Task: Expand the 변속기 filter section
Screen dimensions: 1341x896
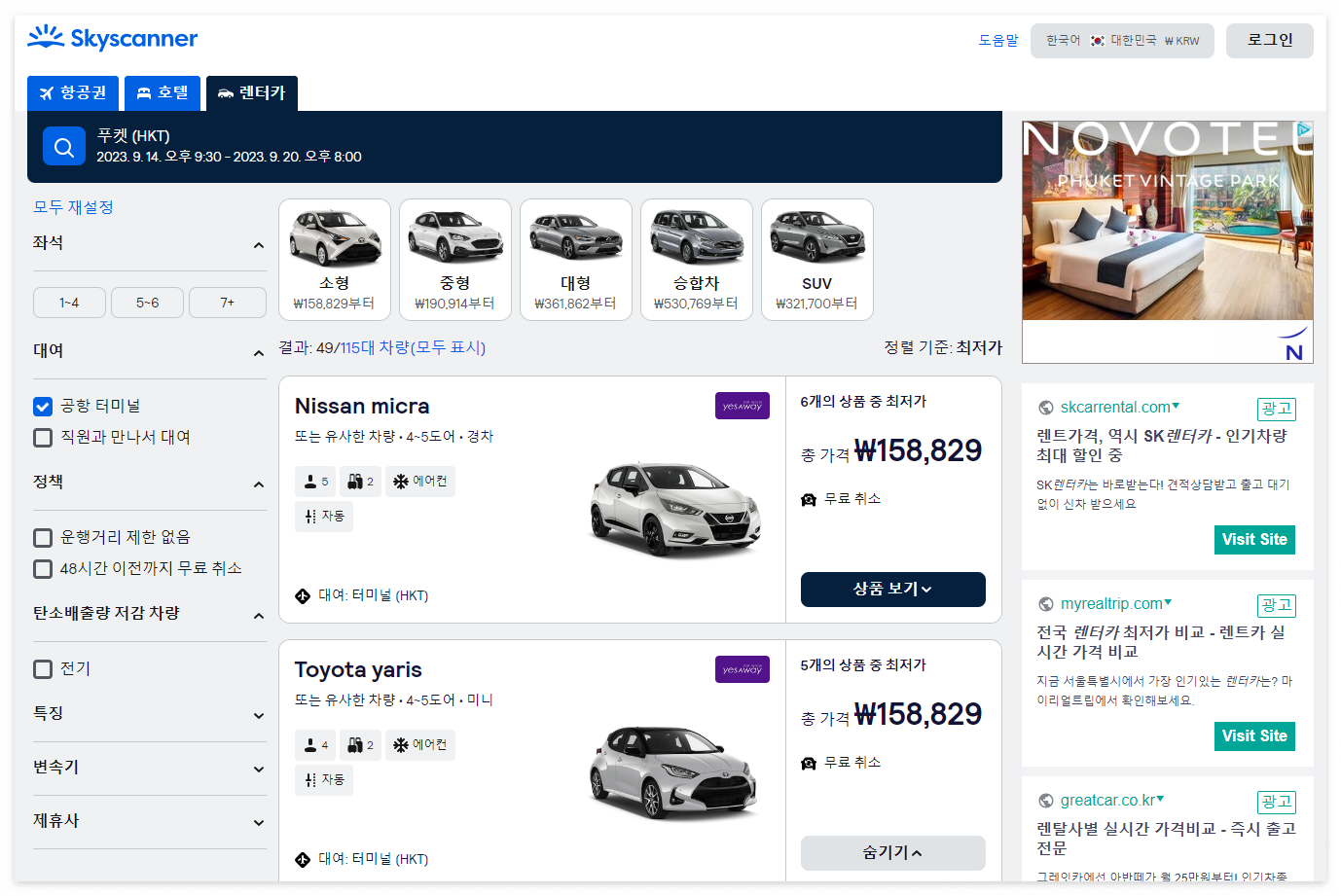Action: click(x=259, y=770)
